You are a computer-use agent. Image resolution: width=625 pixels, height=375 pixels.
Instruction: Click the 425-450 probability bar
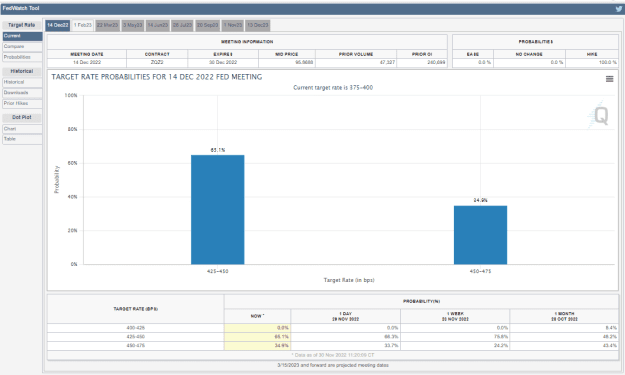218,210
